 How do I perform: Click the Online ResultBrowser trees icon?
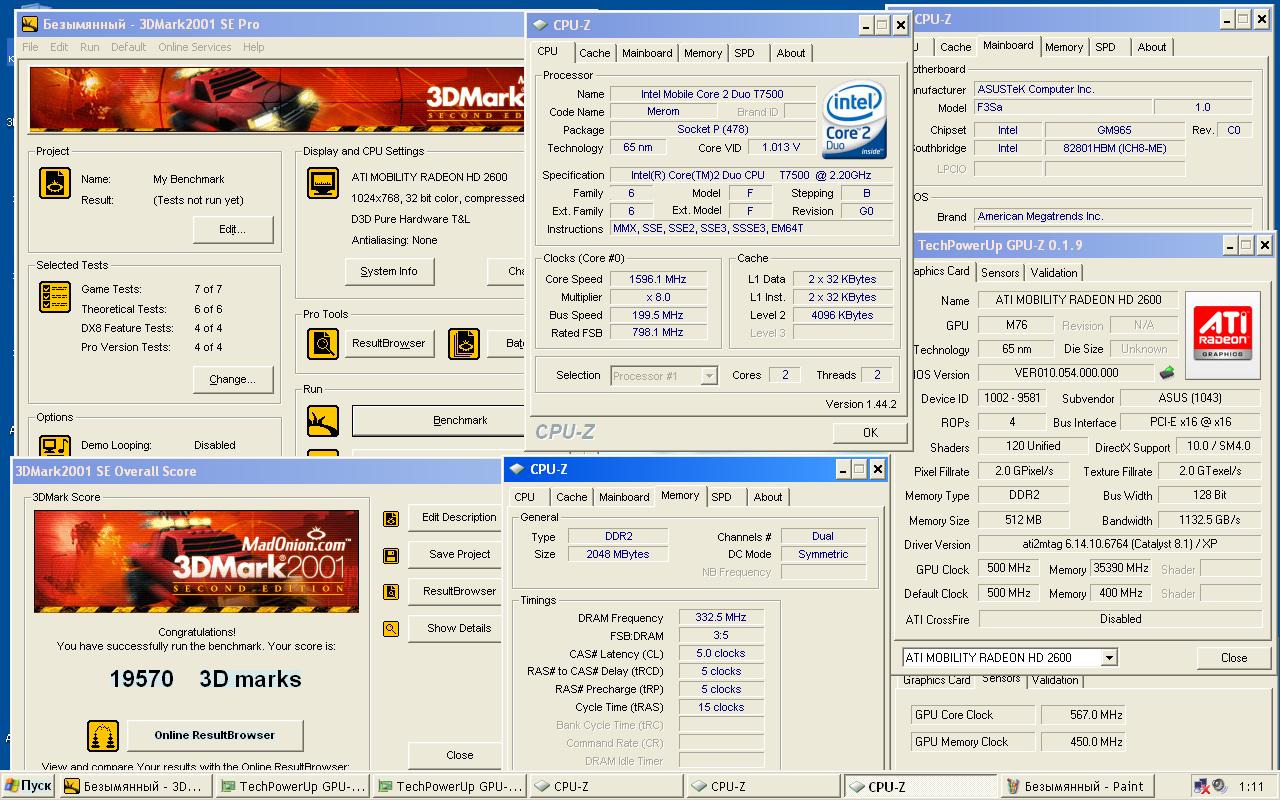(103, 736)
